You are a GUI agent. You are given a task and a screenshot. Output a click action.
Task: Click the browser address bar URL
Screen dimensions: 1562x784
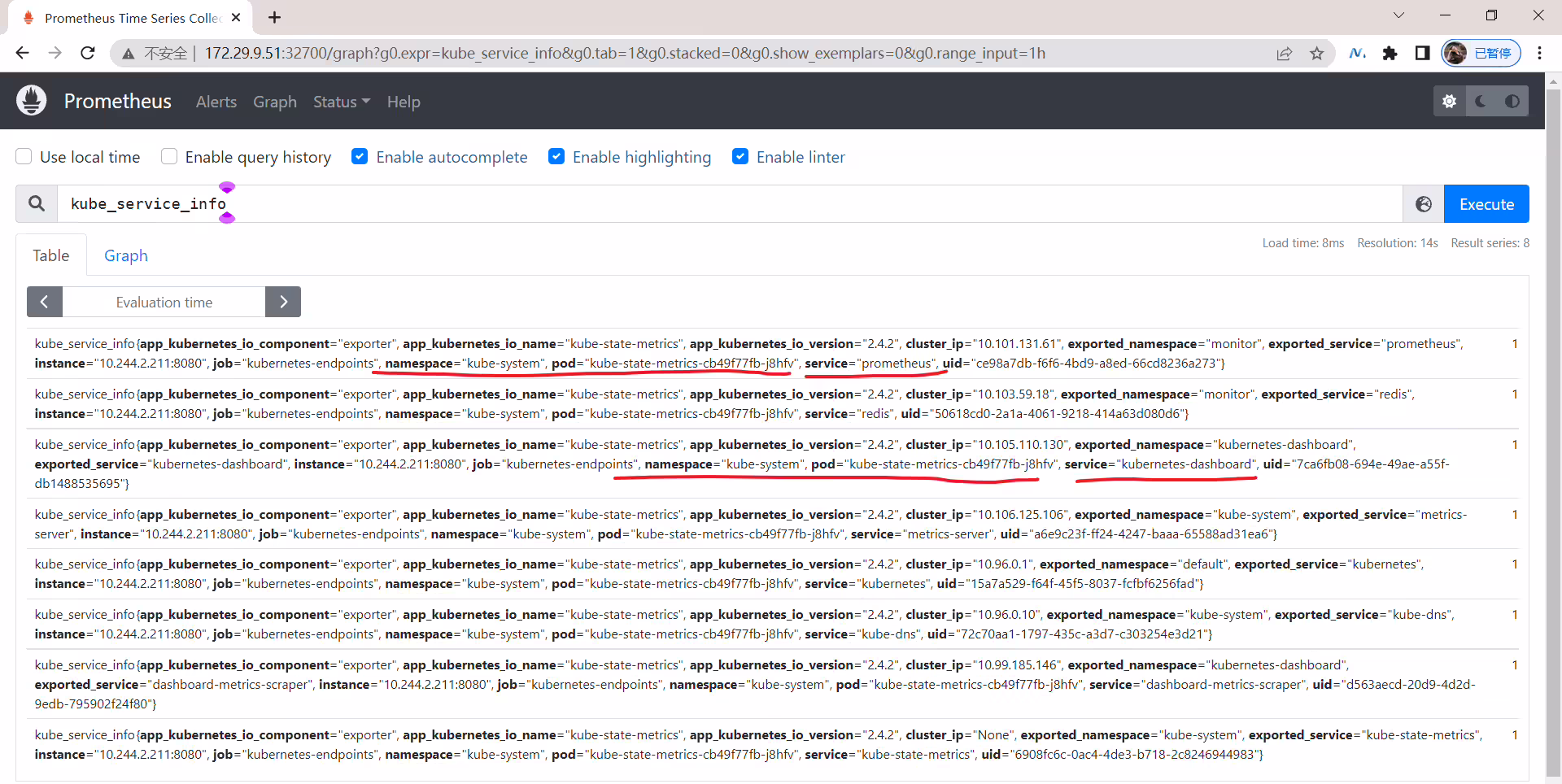point(625,54)
